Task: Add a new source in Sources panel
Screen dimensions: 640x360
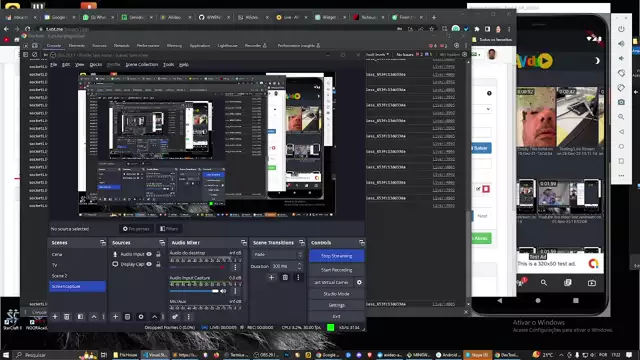Action: tap(115, 316)
